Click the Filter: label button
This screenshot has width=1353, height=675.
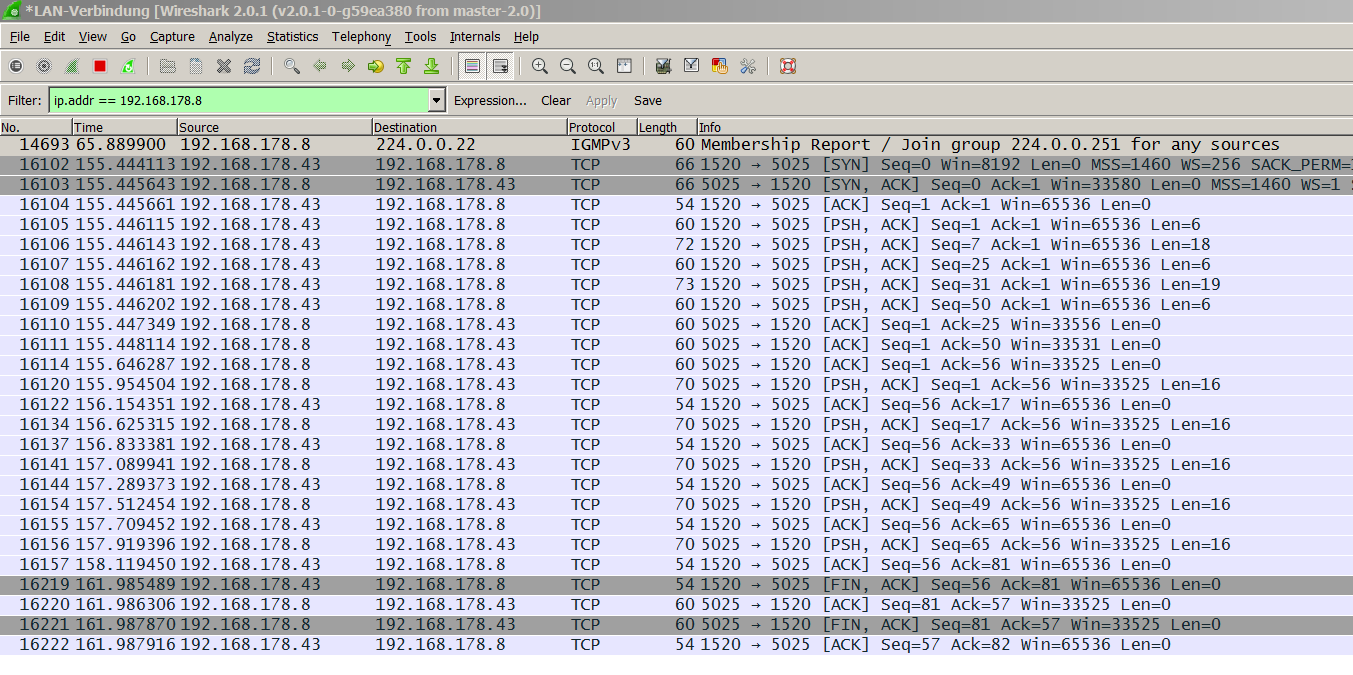pos(25,100)
